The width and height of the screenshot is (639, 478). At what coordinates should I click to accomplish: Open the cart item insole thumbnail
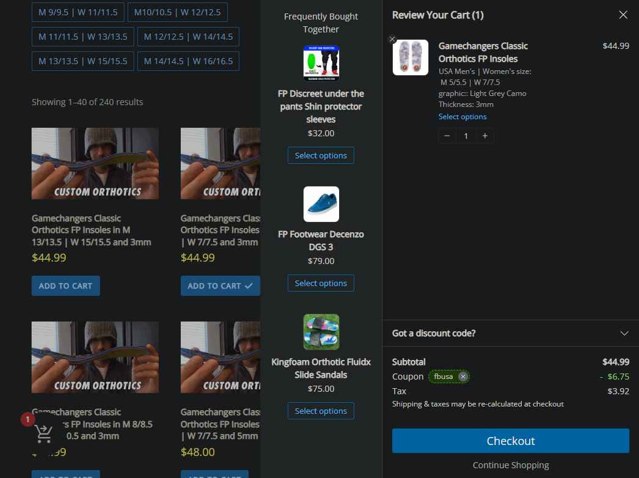410,57
